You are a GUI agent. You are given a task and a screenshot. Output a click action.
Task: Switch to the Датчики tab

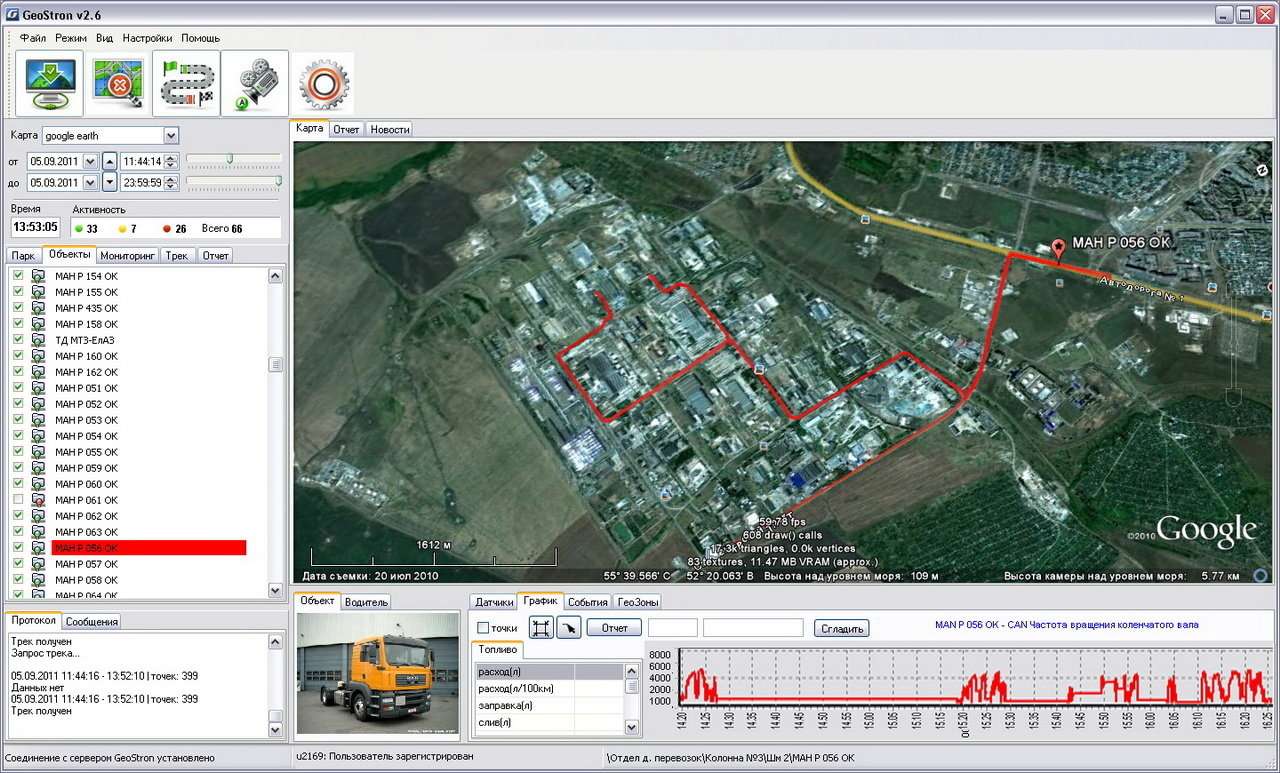pyautogui.click(x=494, y=602)
